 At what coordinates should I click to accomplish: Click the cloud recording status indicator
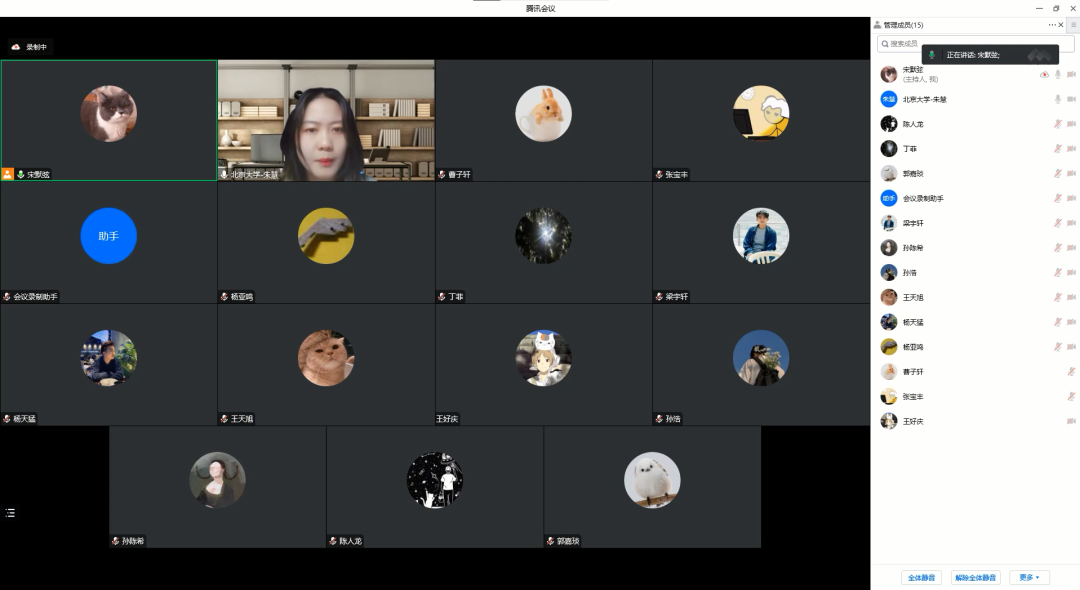tap(29, 47)
